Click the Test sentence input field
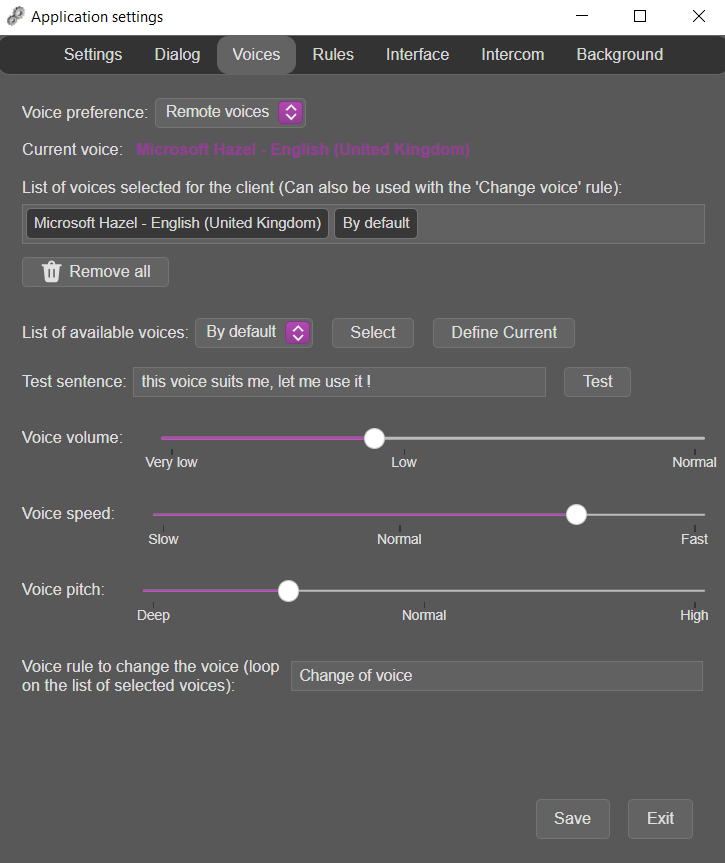725x863 pixels. [339, 381]
